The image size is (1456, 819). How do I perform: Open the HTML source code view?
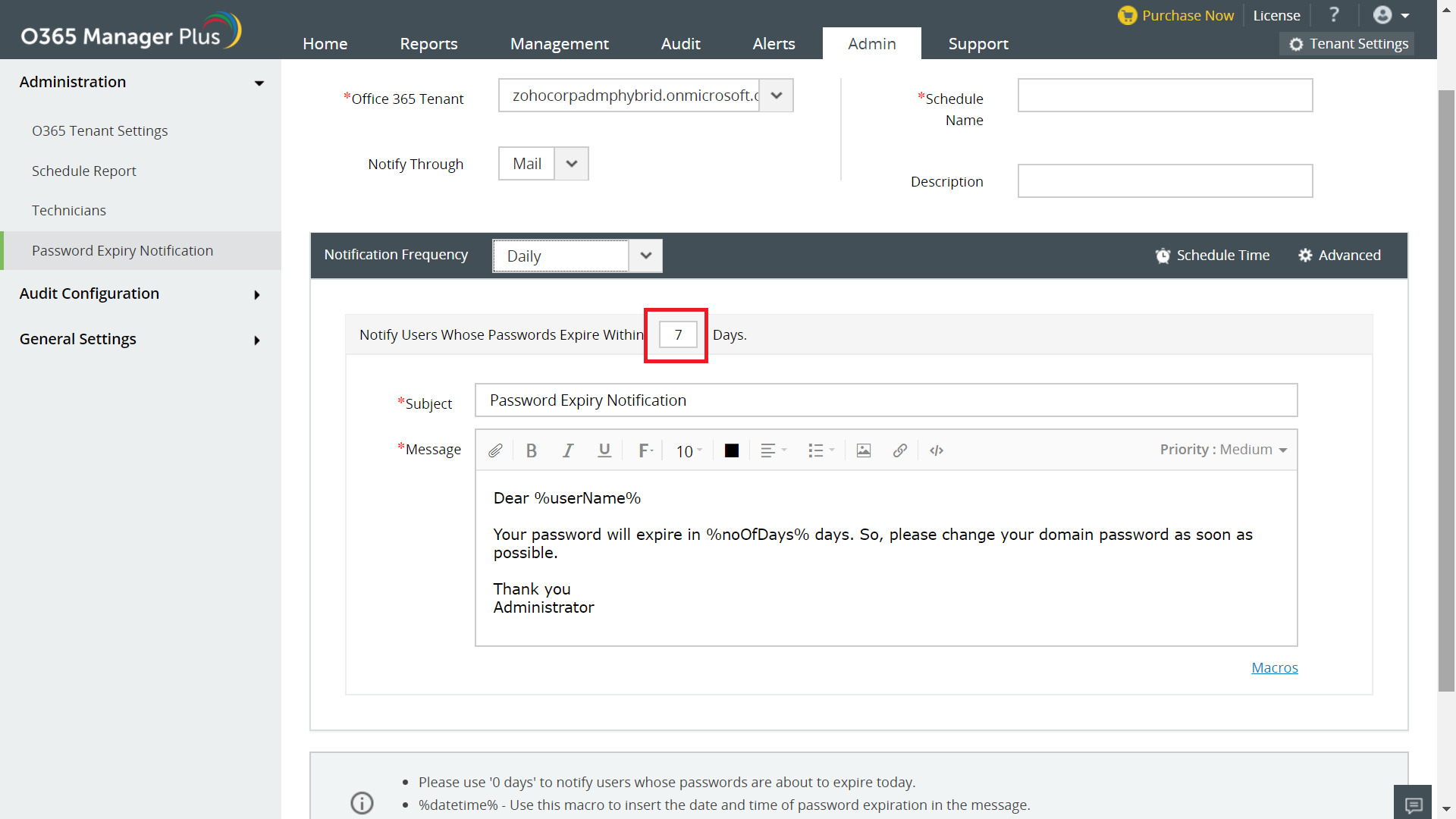pyautogui.click(x=937, y=450)
